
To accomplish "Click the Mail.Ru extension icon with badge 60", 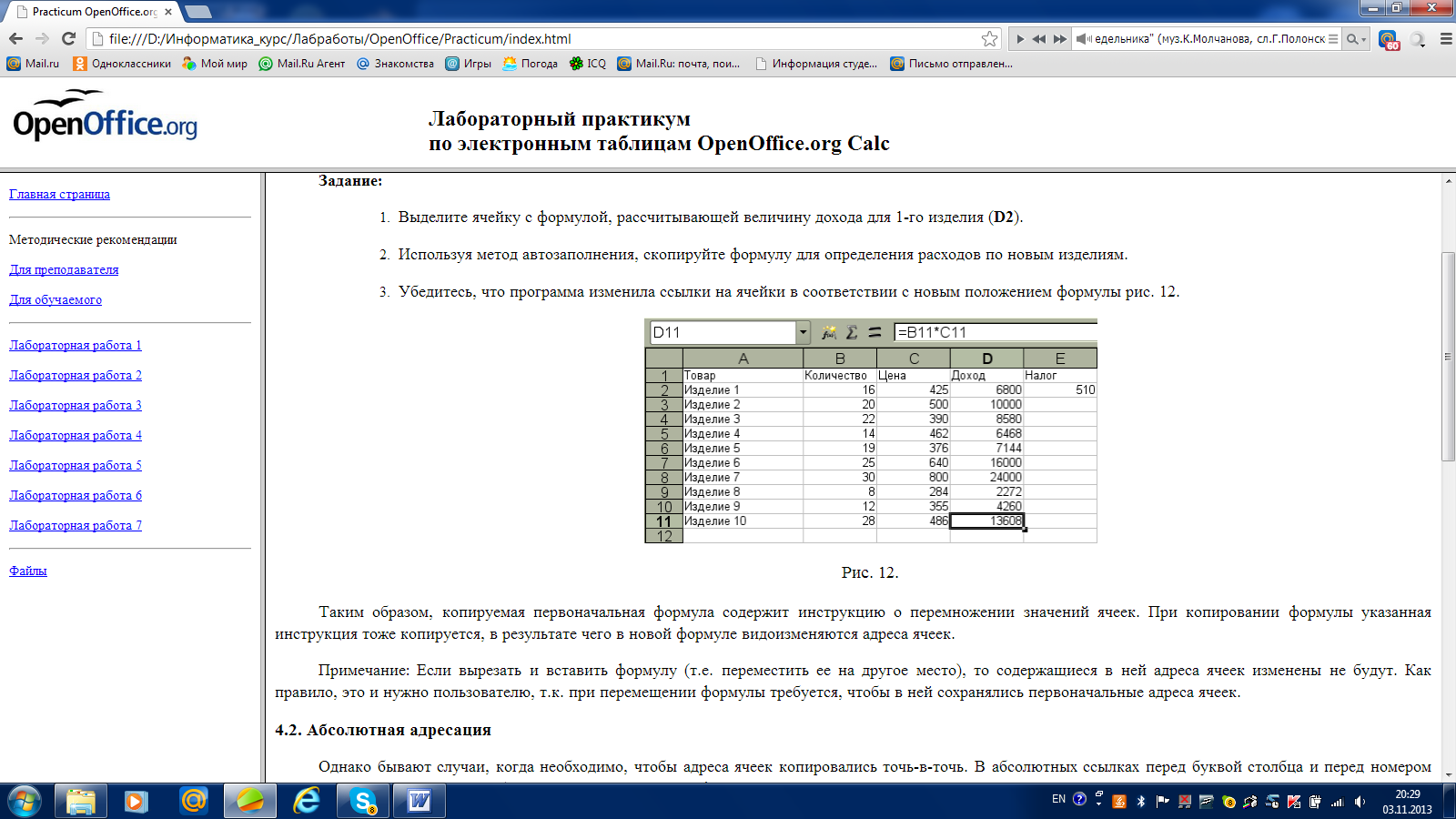I will click(x=1389, y=39).
